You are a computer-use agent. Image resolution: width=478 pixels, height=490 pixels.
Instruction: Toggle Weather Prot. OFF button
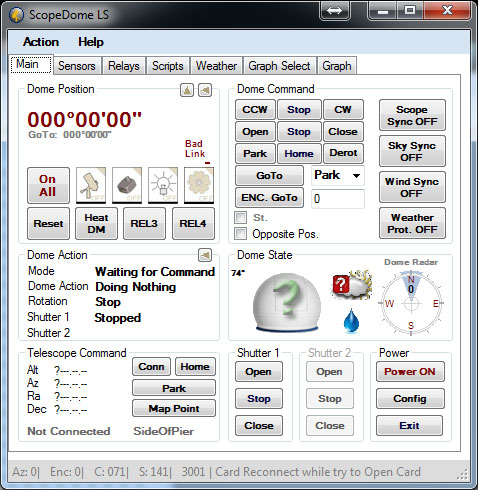tap(412, 223)
